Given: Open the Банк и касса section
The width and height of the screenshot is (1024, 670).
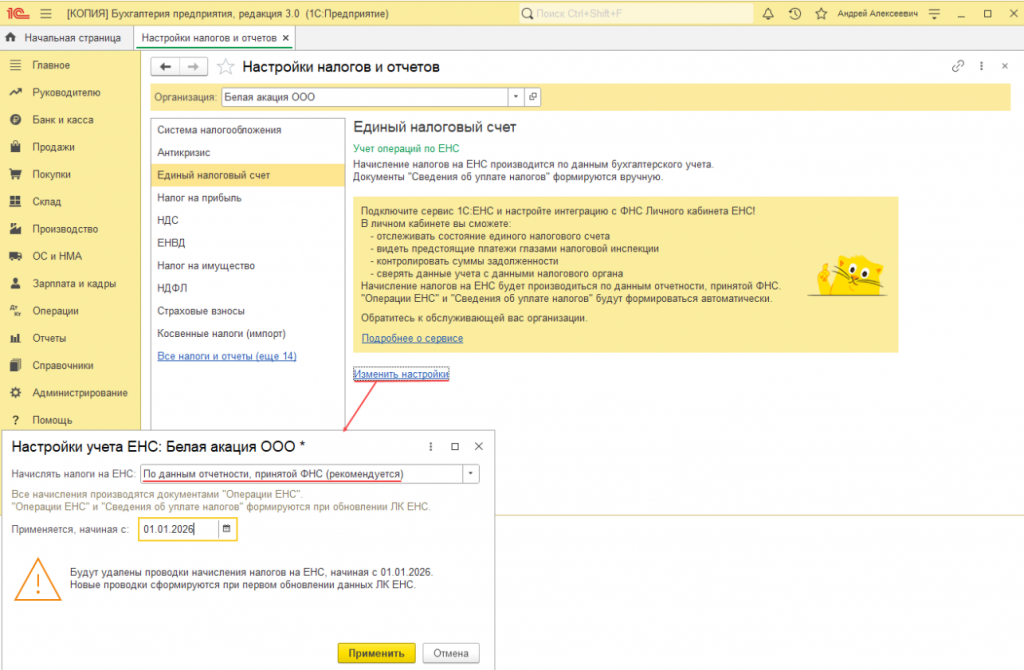Looking at the screenshot, I should [63, 120].
